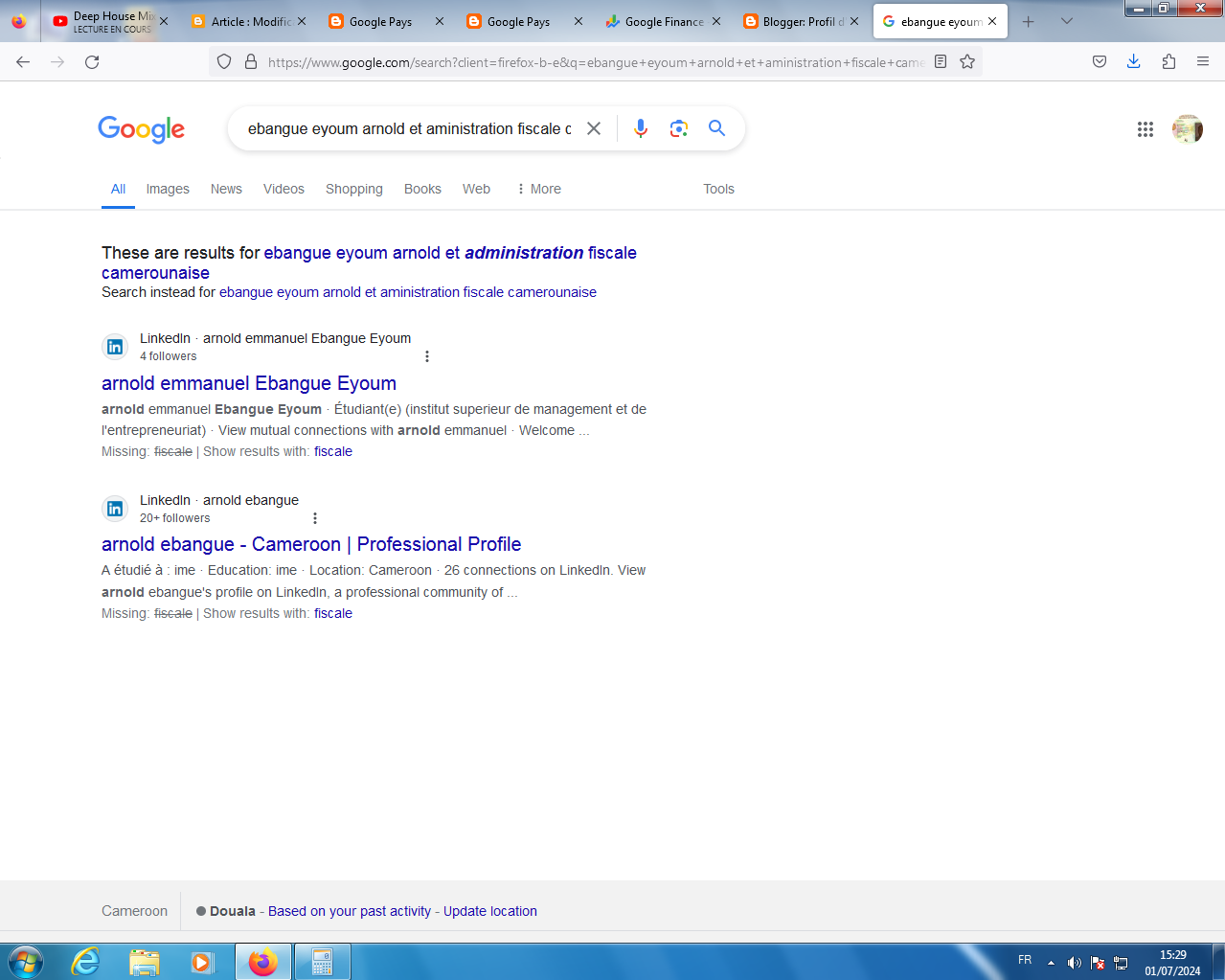The width and height of the screenshot is (1225, 980).
Task: Bookmark this page with star icon
Action: [967, 61]
